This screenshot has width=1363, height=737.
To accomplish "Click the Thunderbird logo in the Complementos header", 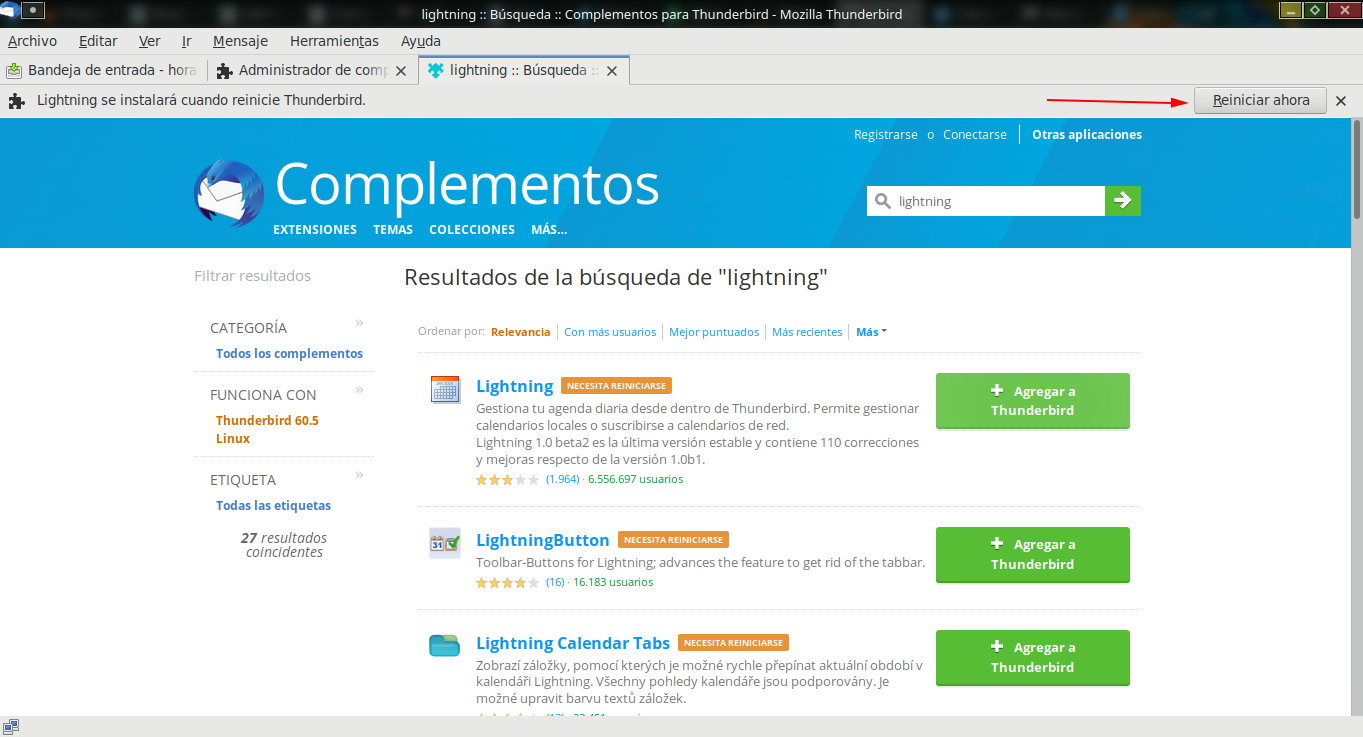I will click(229, 193).
